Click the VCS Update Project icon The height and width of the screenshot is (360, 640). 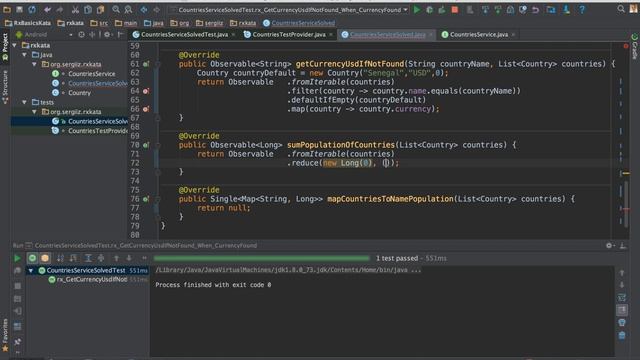485,9
